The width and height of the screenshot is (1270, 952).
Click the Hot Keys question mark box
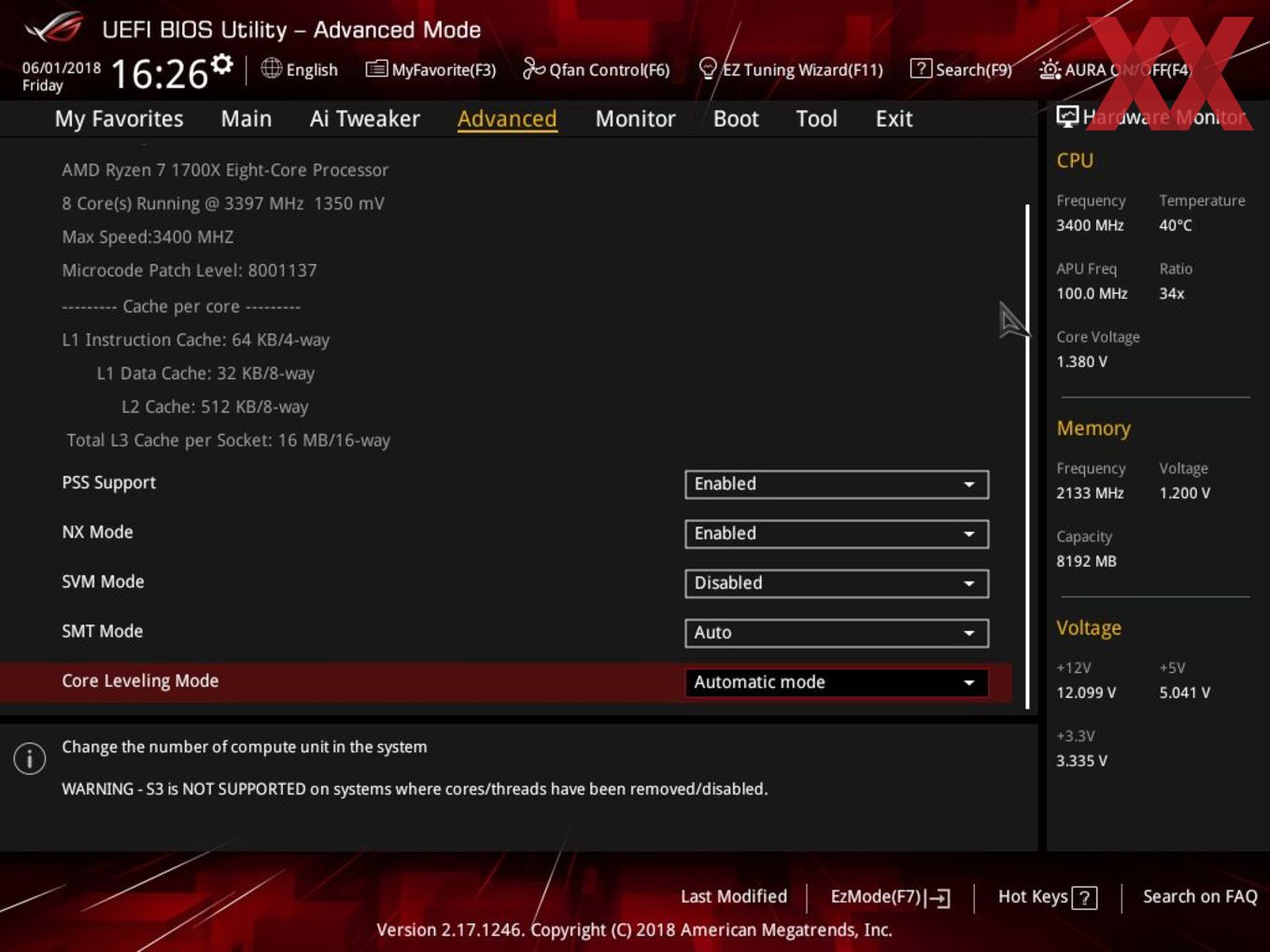[x=1084, y=898]
